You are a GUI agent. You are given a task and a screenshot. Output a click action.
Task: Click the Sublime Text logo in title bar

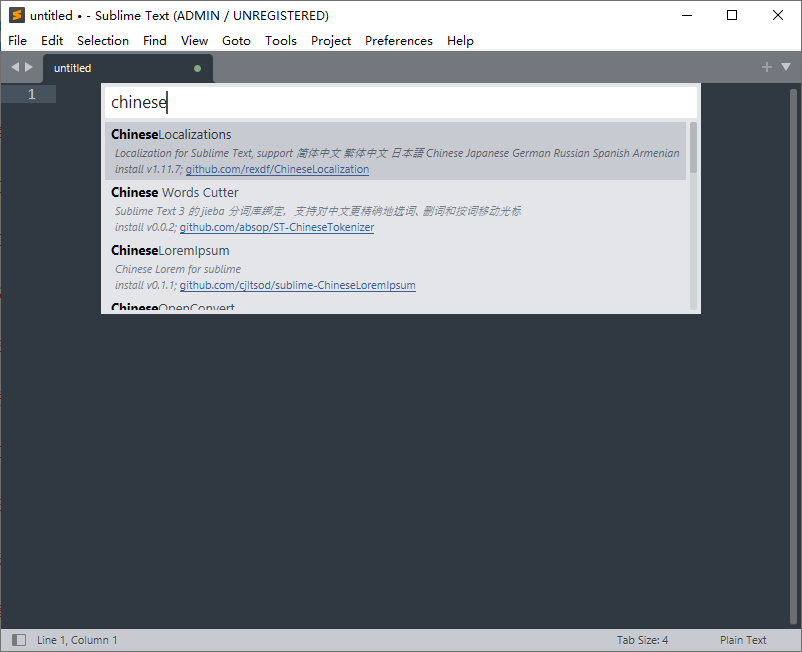pyautogui.click(x=17, y=15)
